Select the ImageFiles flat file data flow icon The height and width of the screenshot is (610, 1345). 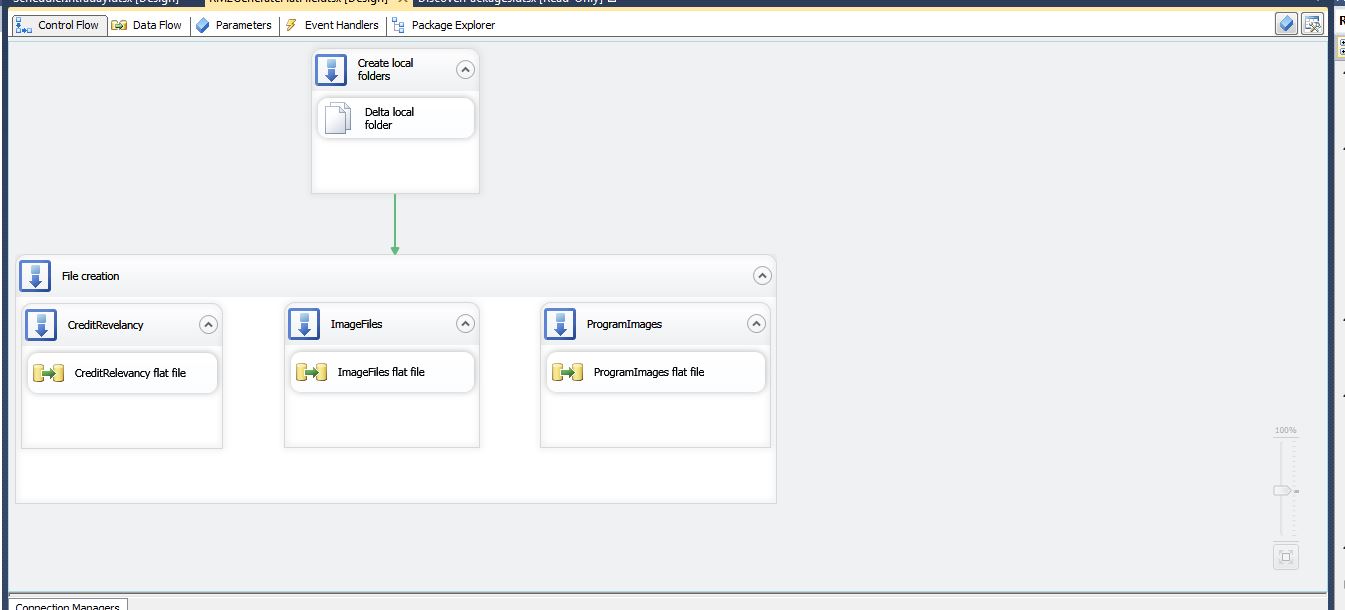(312, 372)
